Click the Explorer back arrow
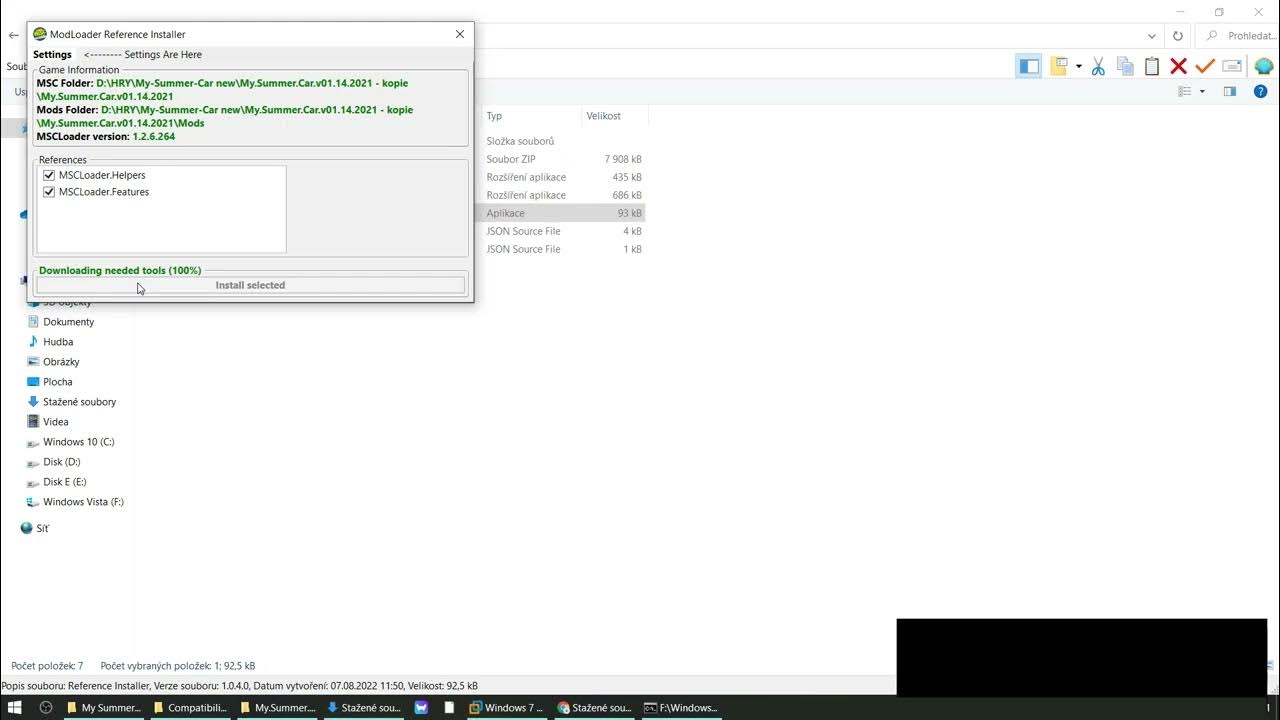This screenshot has width=1280, height=720. pos(13,35)
